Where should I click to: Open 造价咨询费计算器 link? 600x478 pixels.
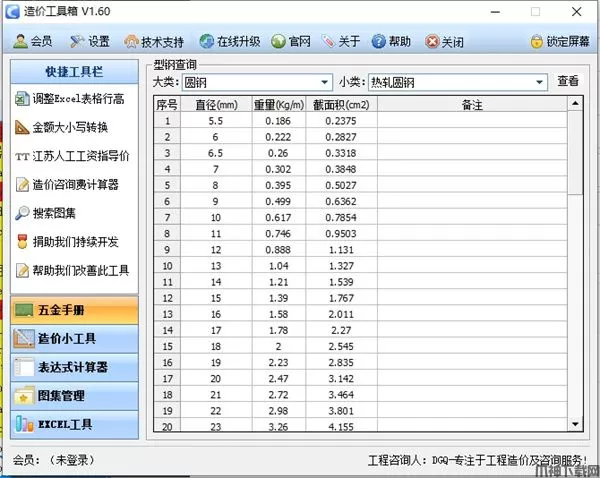point(75,185)
